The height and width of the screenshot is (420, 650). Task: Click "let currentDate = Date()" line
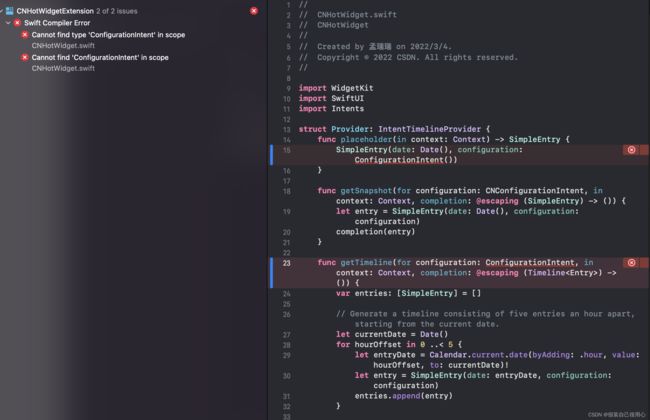(392, 334)
